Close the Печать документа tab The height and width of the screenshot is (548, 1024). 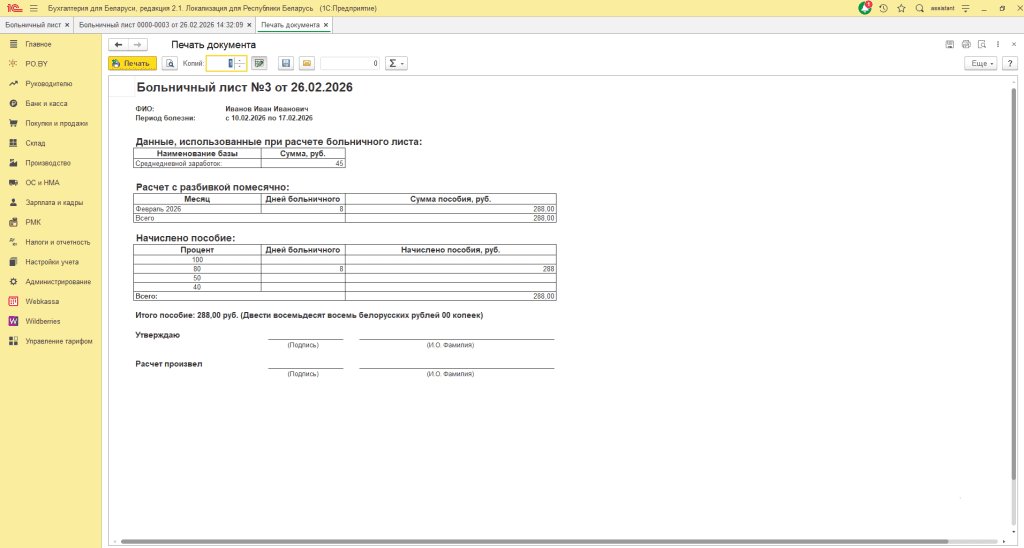(328, 24)
